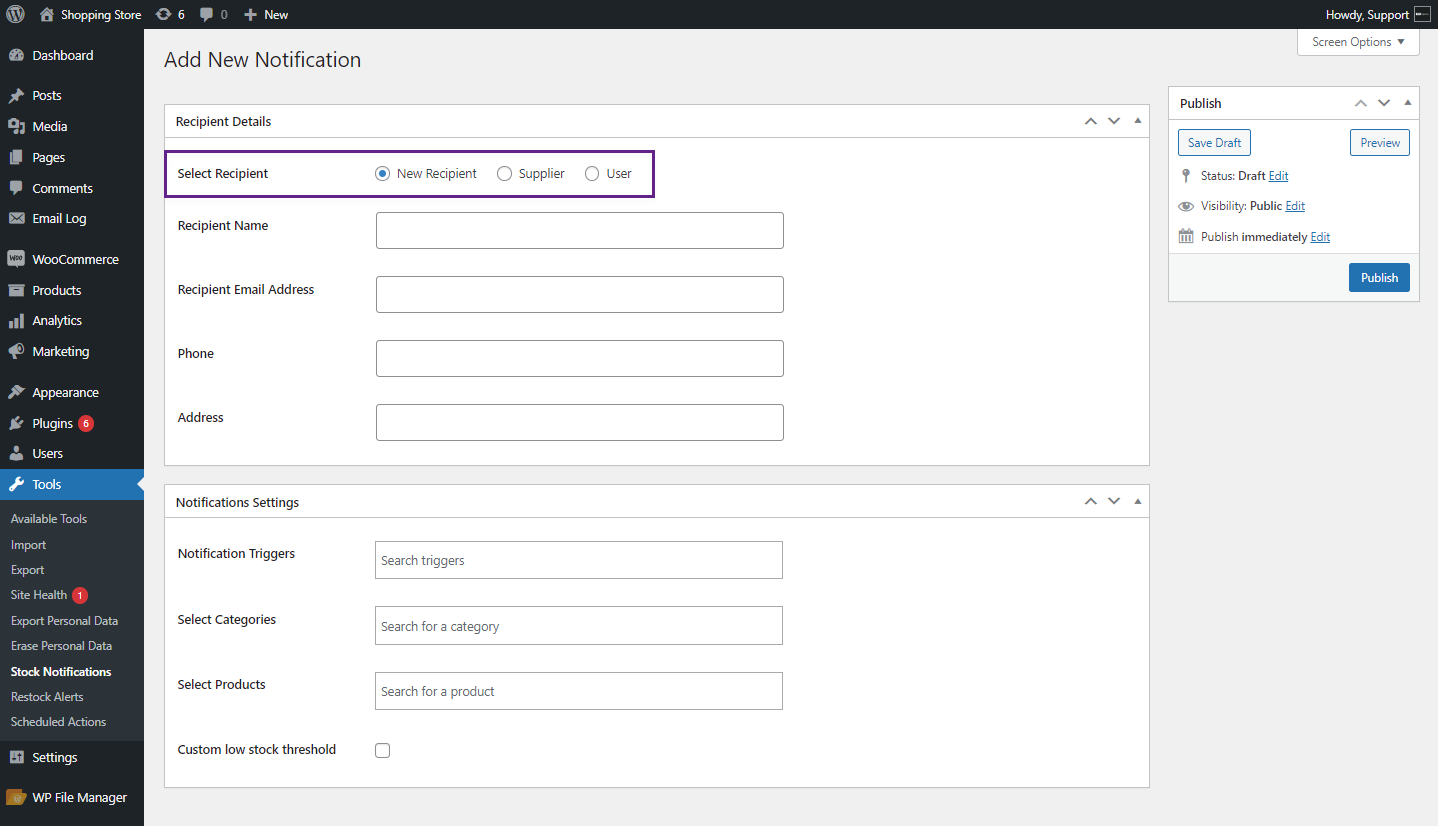Open Scheduled Actions submenu item
Image resolution: width=1438 pixels, height=826 pixels.
tap(58, 722)
